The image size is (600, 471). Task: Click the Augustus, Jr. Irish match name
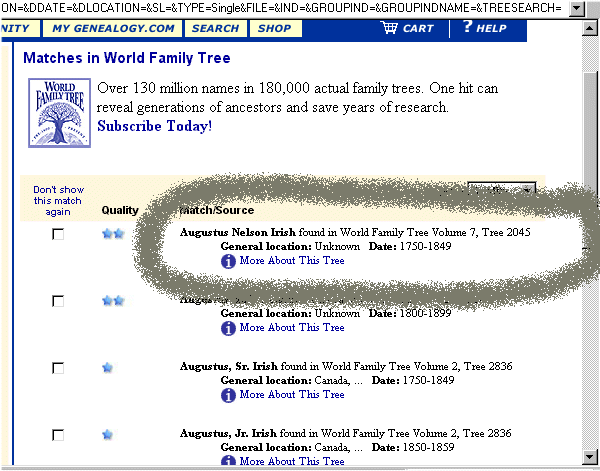(228, 434)
